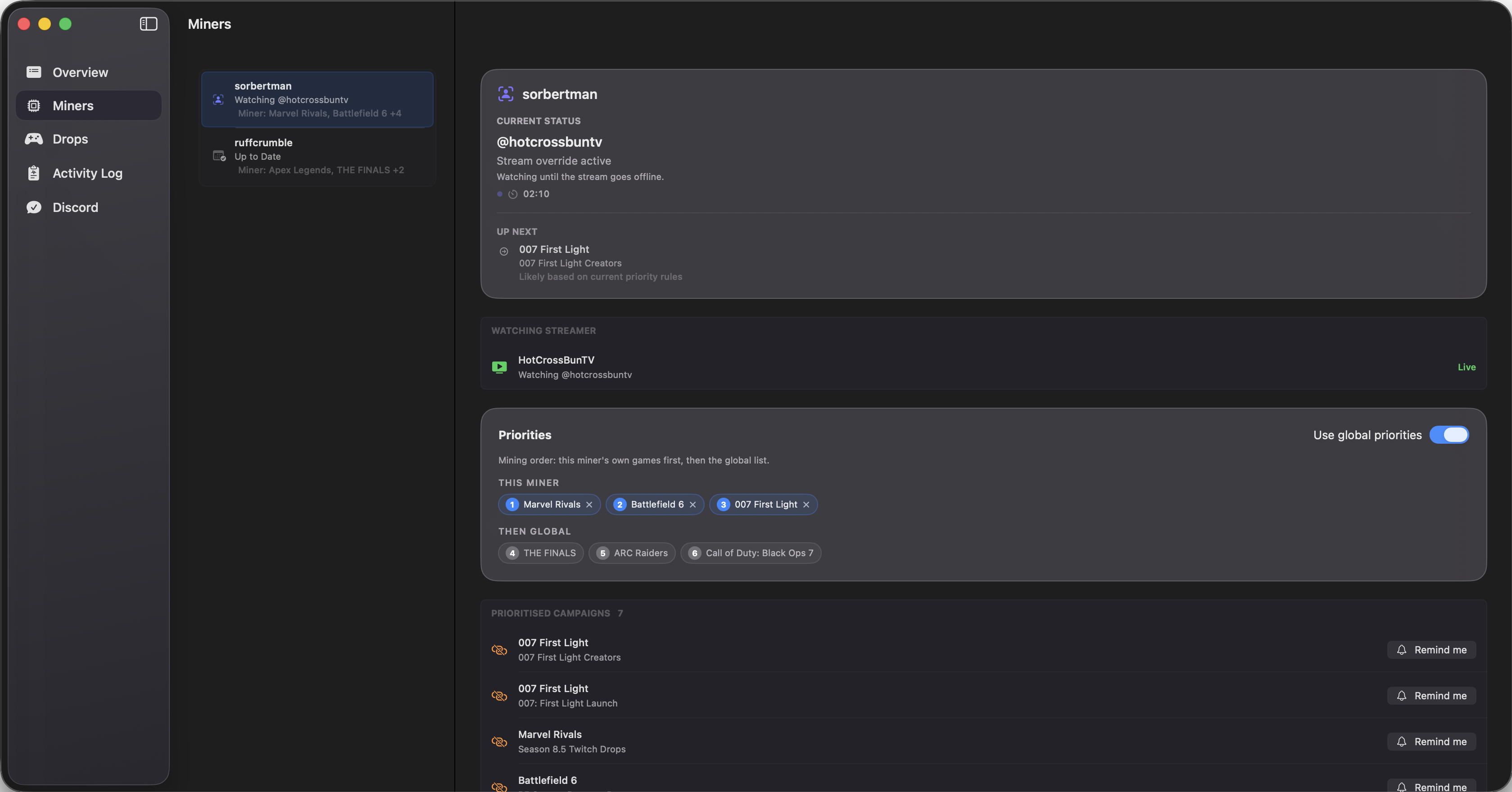Open the Activity Log
The image size is (1512, 792).
tap(89, 173)
